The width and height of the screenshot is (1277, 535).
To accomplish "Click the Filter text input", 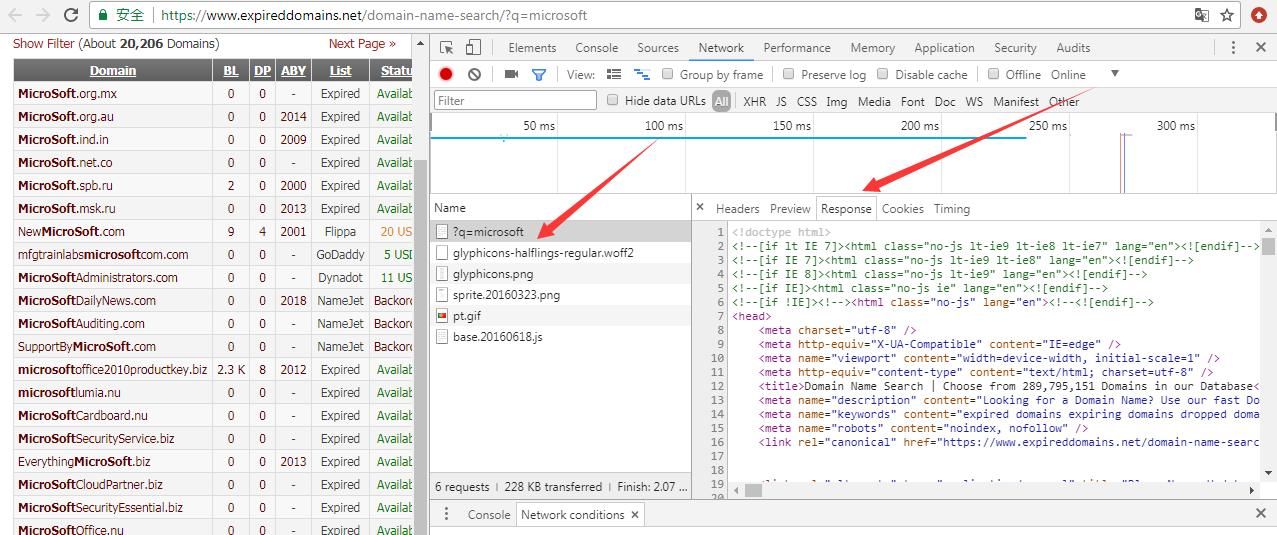I will 515,100.
